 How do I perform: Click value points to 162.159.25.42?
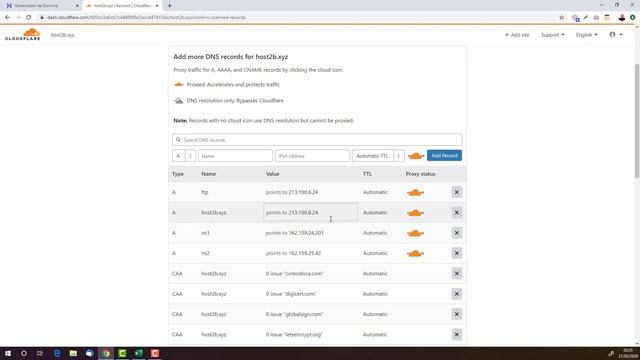click(293, 253)
